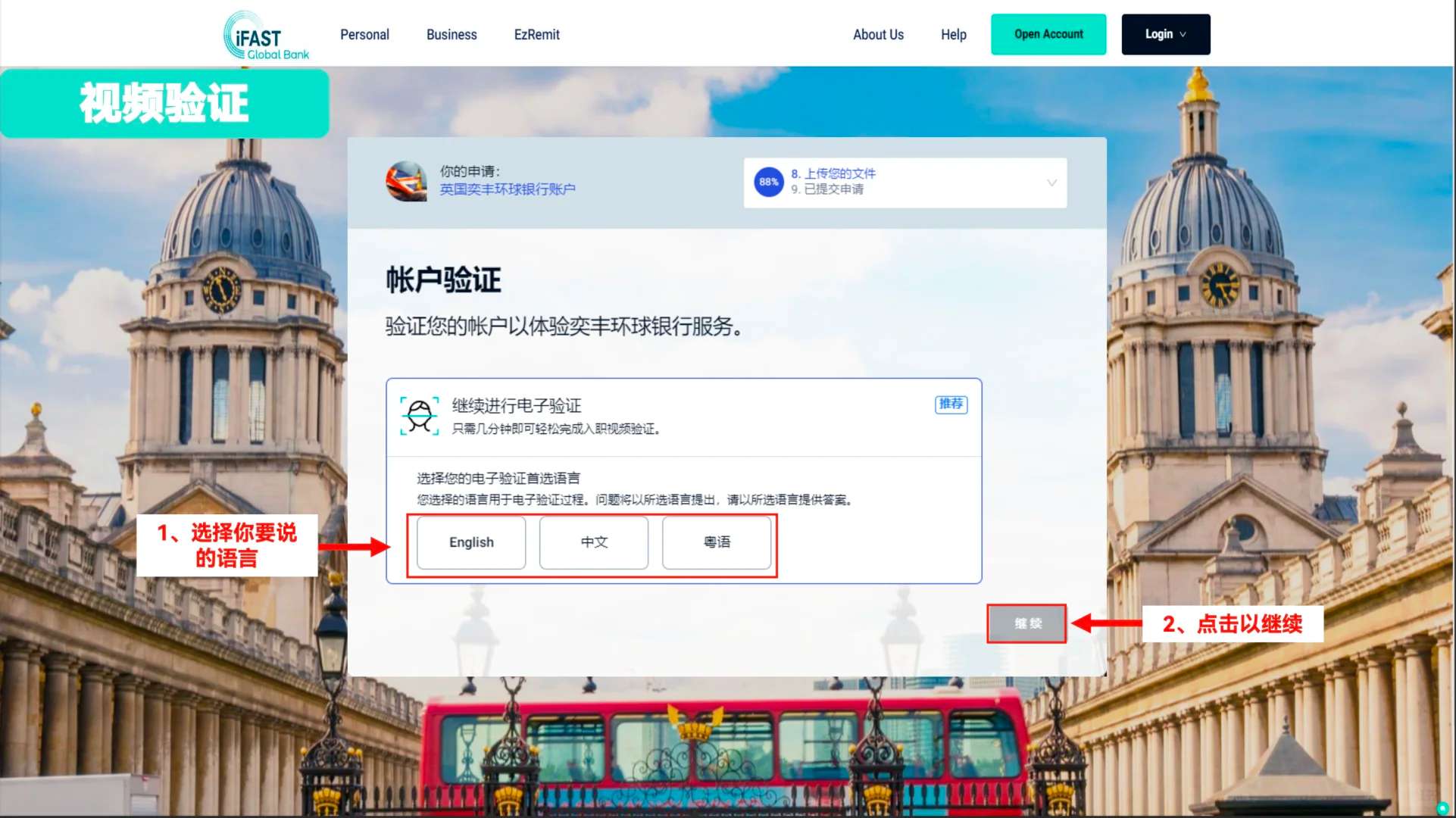The height and width of the screenshot is (818, 1456).
Task: Click the face scan verification icon
Action: point(420,416)
